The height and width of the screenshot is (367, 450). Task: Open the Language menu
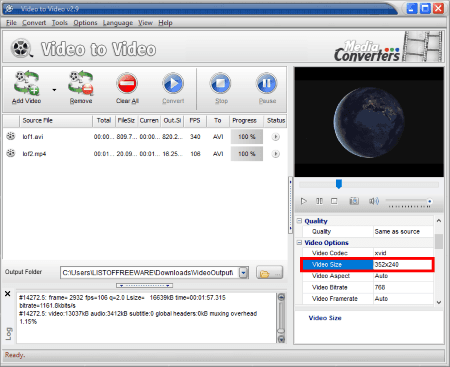118,23
